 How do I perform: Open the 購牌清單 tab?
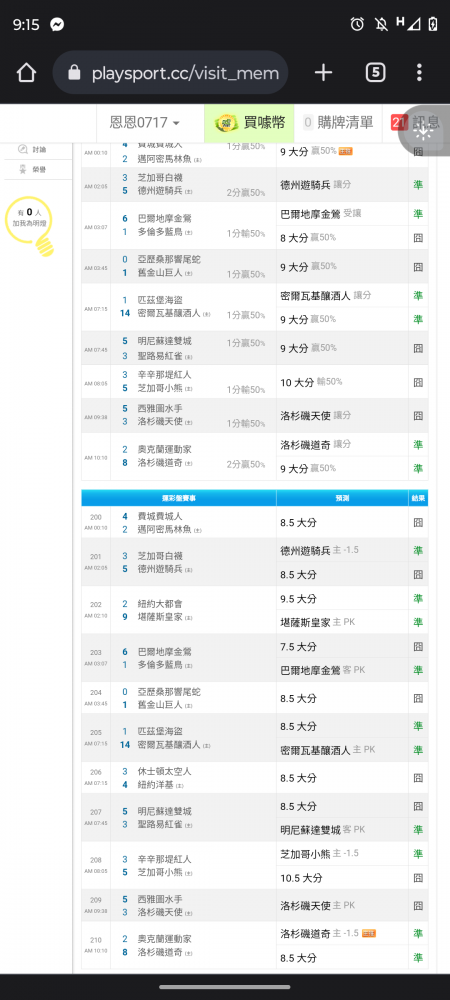338,122
